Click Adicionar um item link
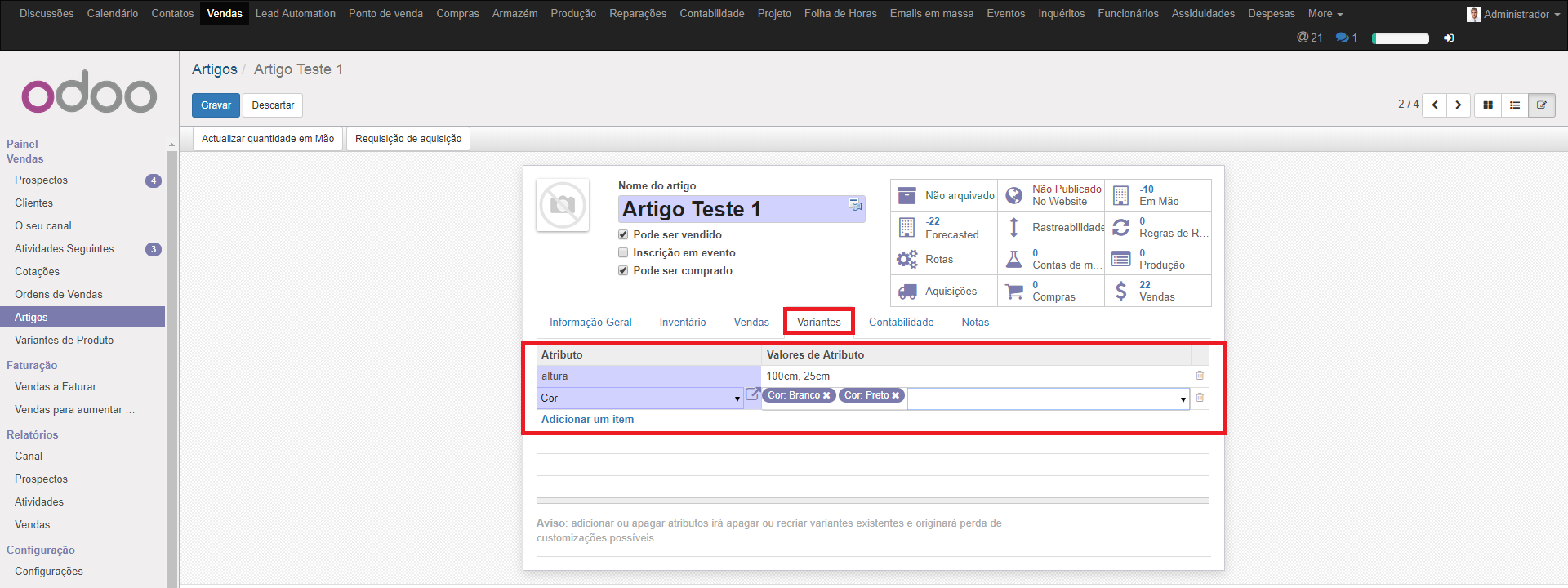 (x=587, y=420)
